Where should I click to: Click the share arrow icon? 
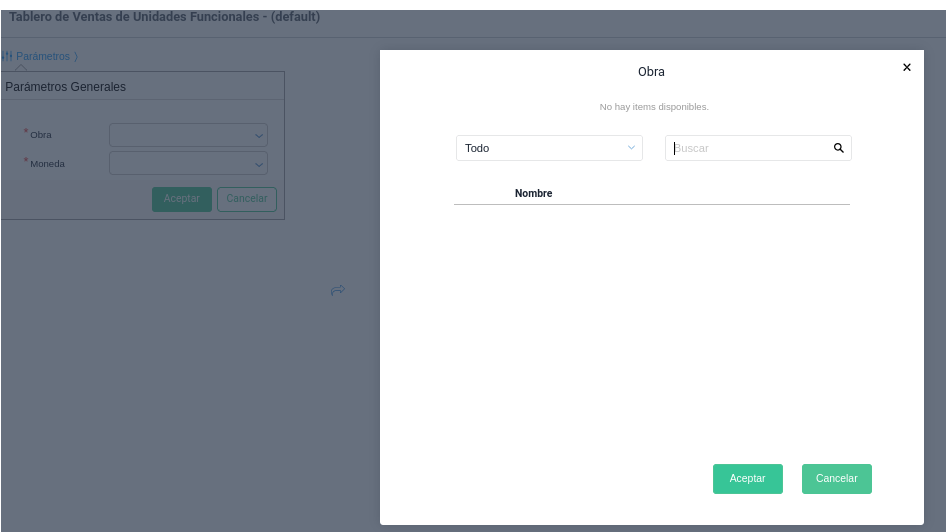[x=338, y=290]
